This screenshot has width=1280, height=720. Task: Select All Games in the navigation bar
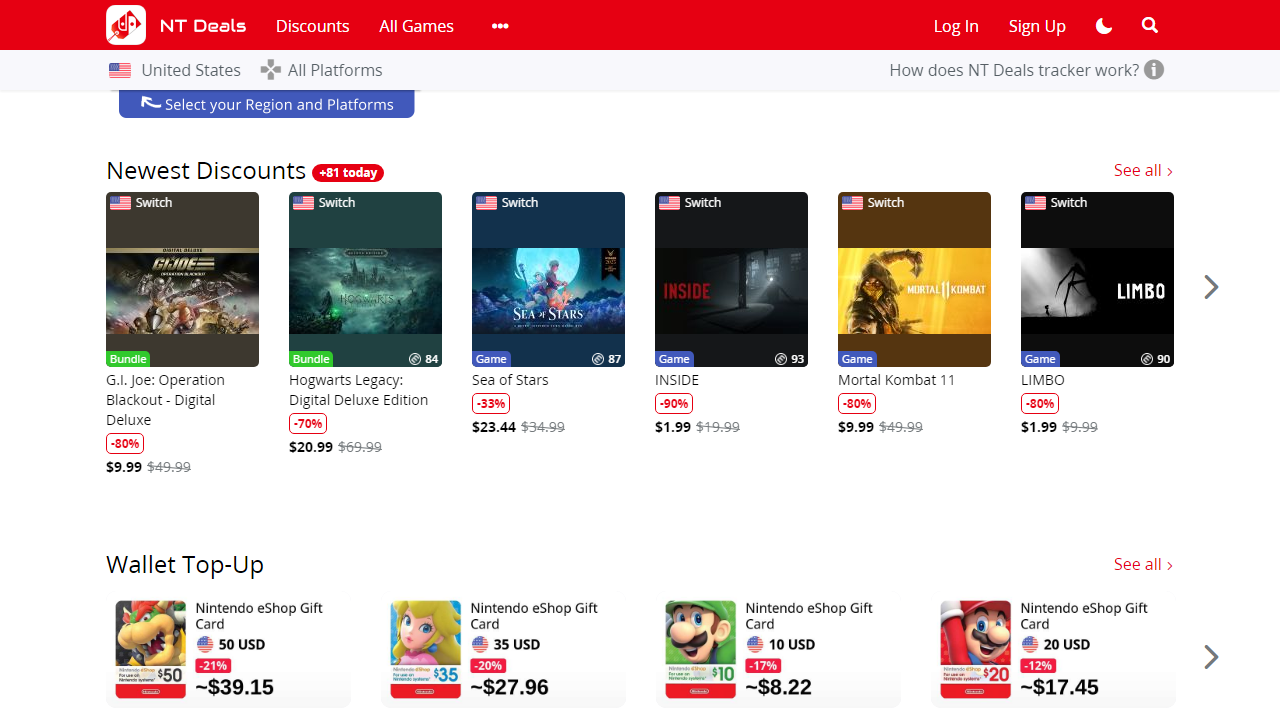416,26
